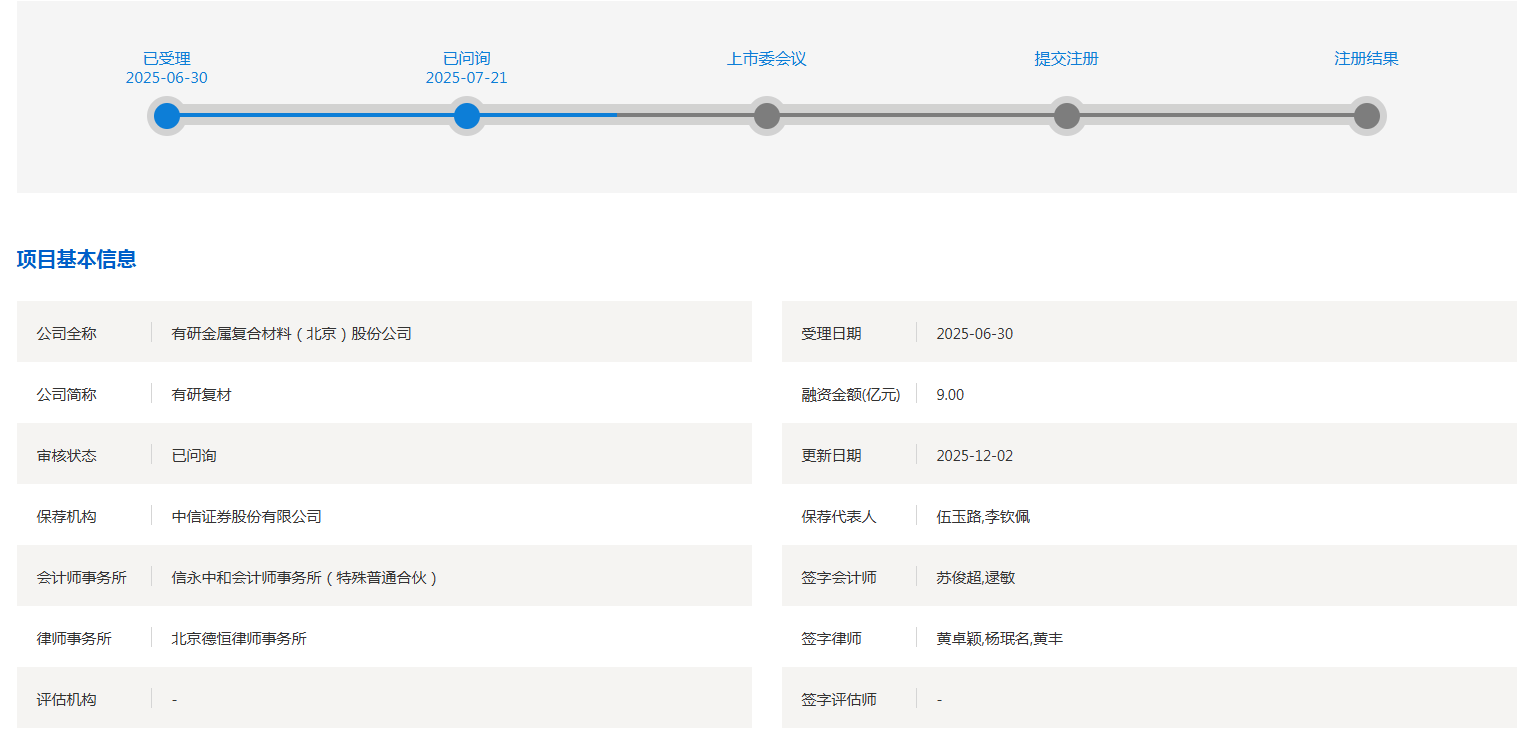This screenshot has height=738, width=1525.
Task: Select the accounting firm 信永中和会计师事务所
Action: tap(305, 578)
